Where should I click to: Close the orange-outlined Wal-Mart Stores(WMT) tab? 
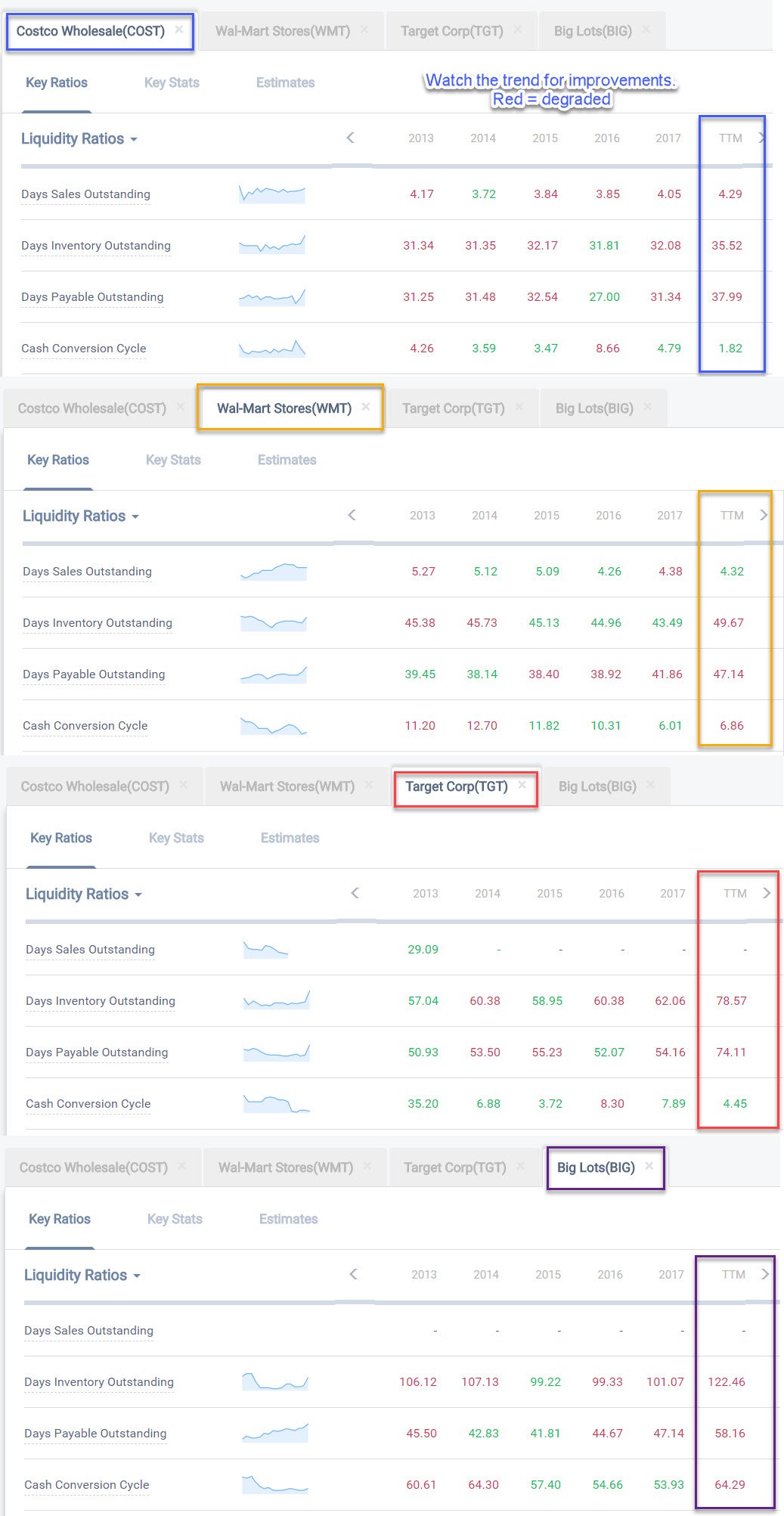[366, 407]
